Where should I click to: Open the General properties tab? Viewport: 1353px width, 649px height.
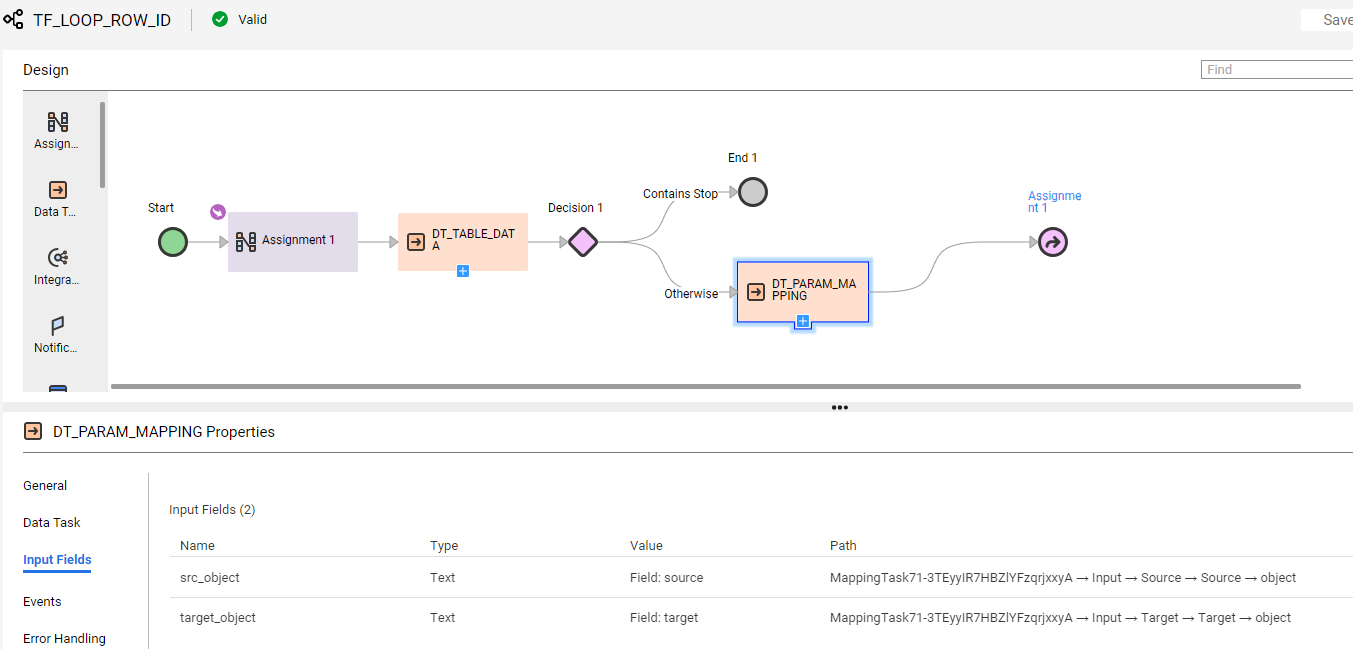pyautogui.click(x=45, y=486)
